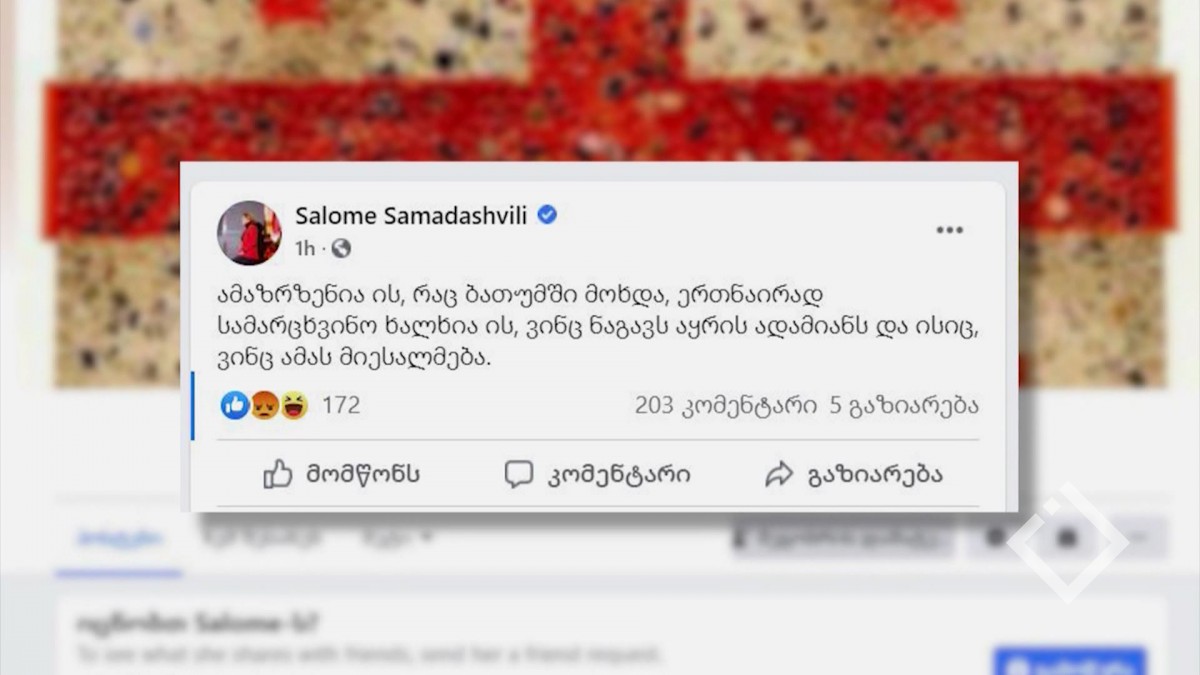Open the three-dot post options menu
Screen dimensions: 1200x675
click(x=949, y=230)
